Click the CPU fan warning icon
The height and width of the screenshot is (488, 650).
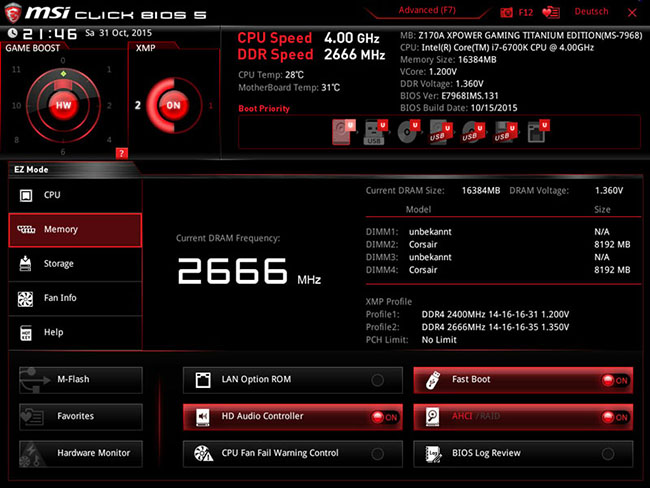pyautogui.click(x=204, y=454)
